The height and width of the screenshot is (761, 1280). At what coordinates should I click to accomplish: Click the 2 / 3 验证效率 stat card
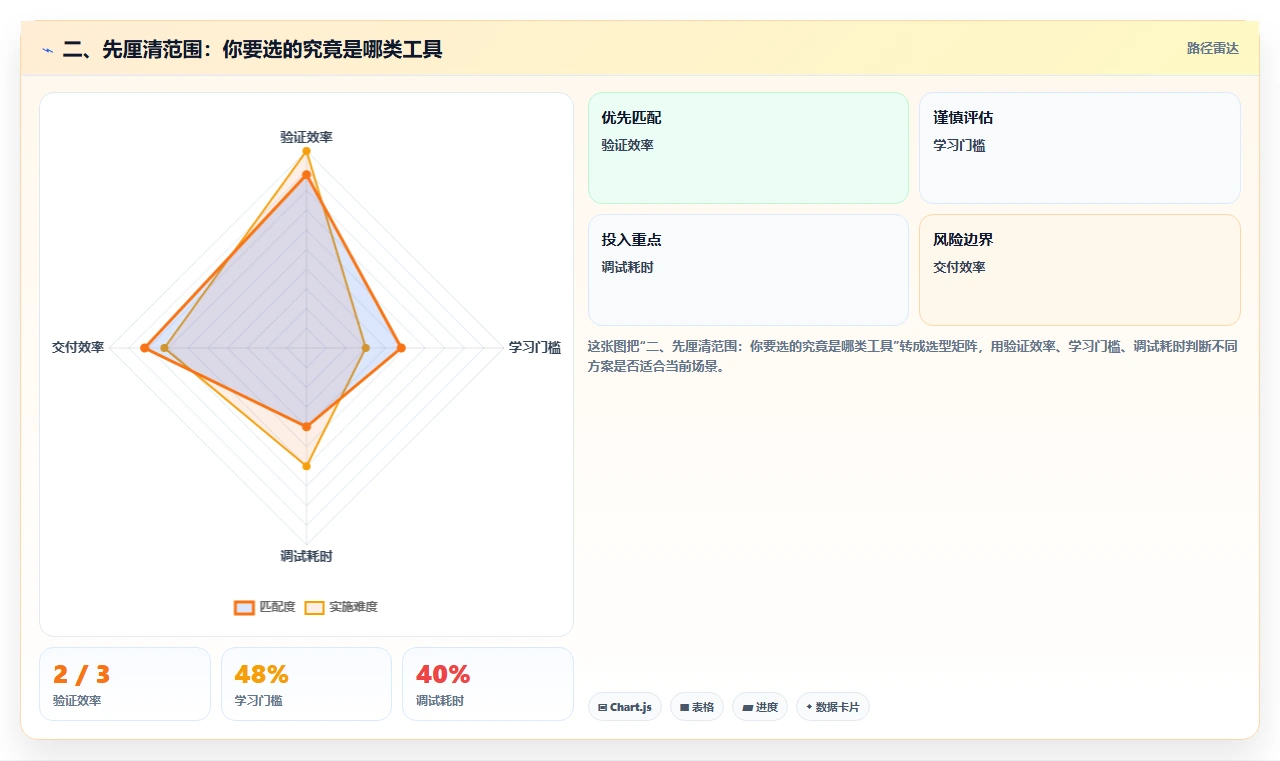pos(125,684)
